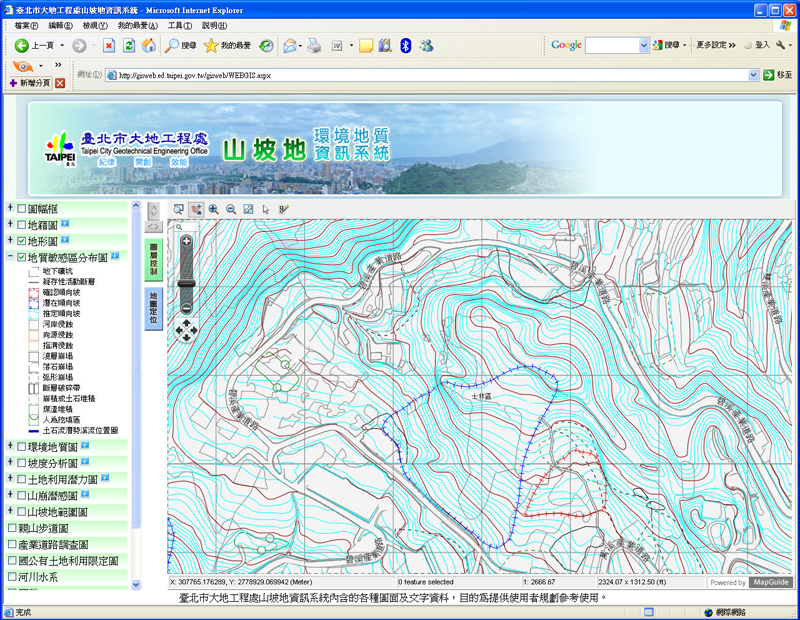Click the measure ruler tool in map toolbar

coord(283,209)
